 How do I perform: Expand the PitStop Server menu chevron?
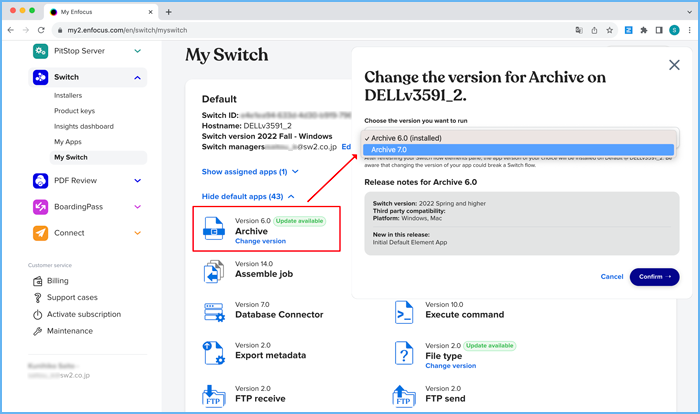[x=138, y=51]
